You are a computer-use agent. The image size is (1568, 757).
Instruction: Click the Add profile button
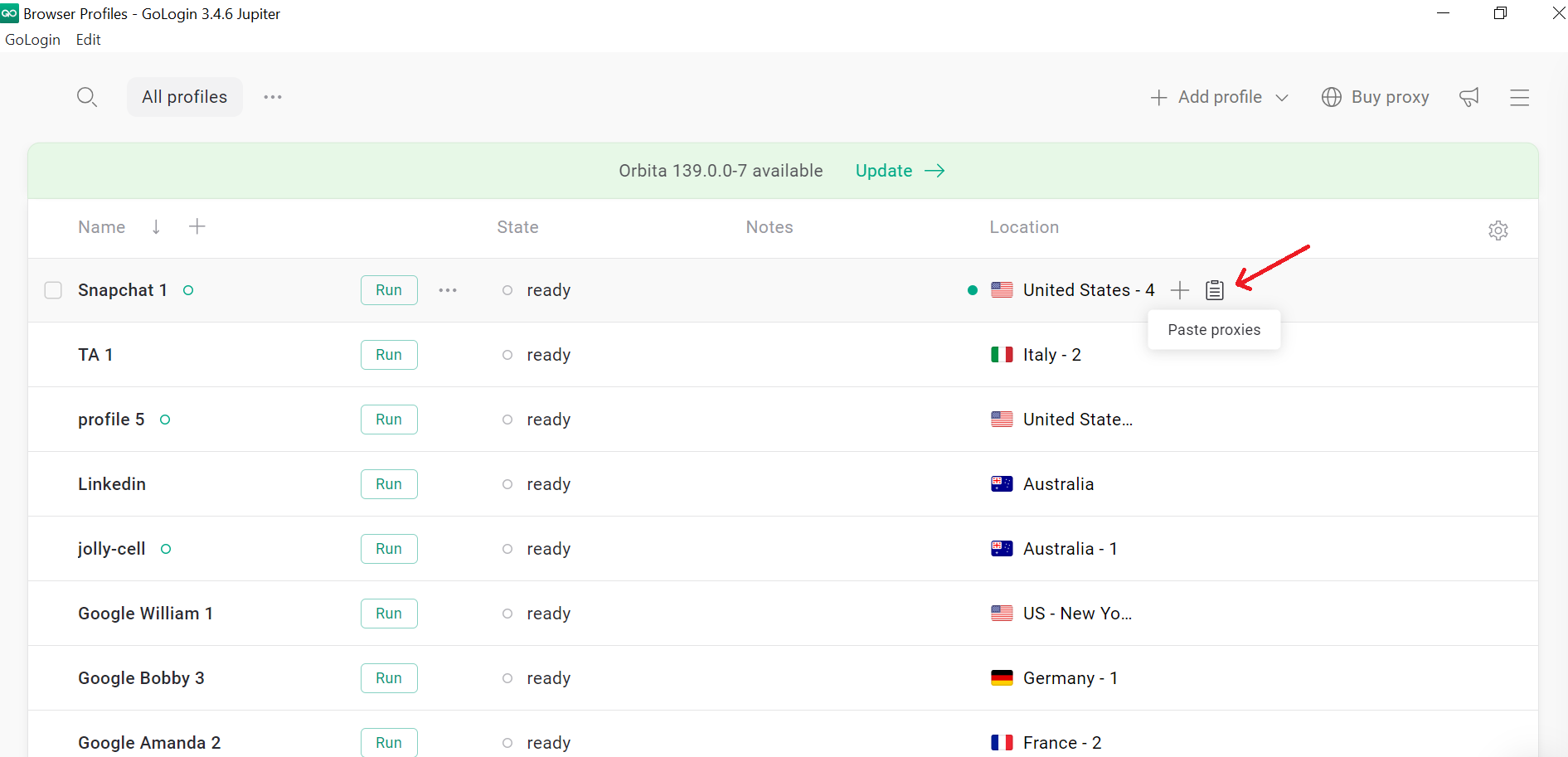coord(1207,97)
